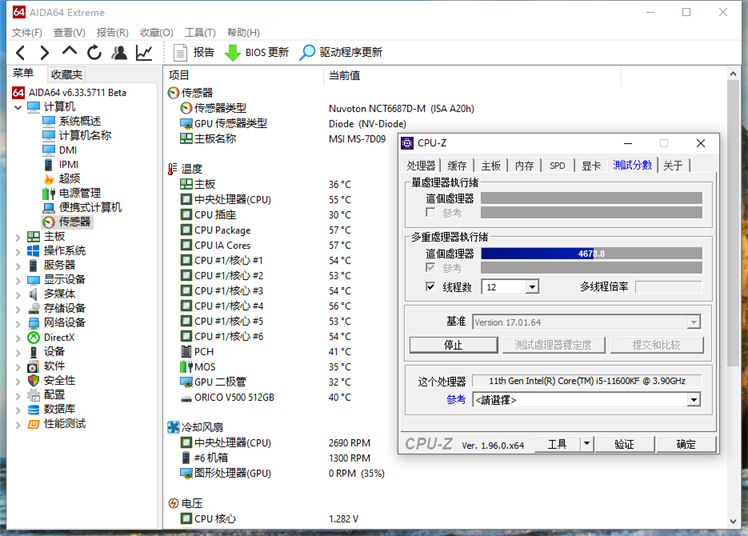Expand the 性能测试 tree node
The image size is (748, 536).
tap(18, 424)
